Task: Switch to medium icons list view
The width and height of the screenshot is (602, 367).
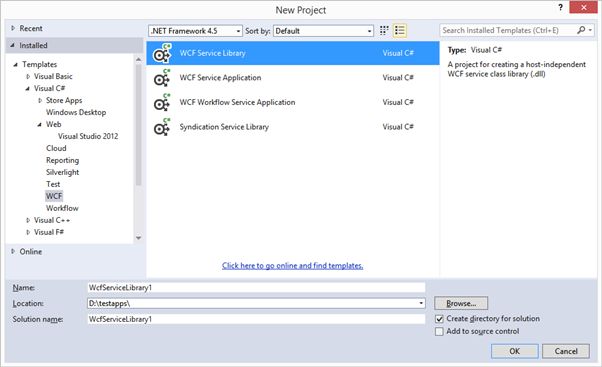Action: point(400,30)
